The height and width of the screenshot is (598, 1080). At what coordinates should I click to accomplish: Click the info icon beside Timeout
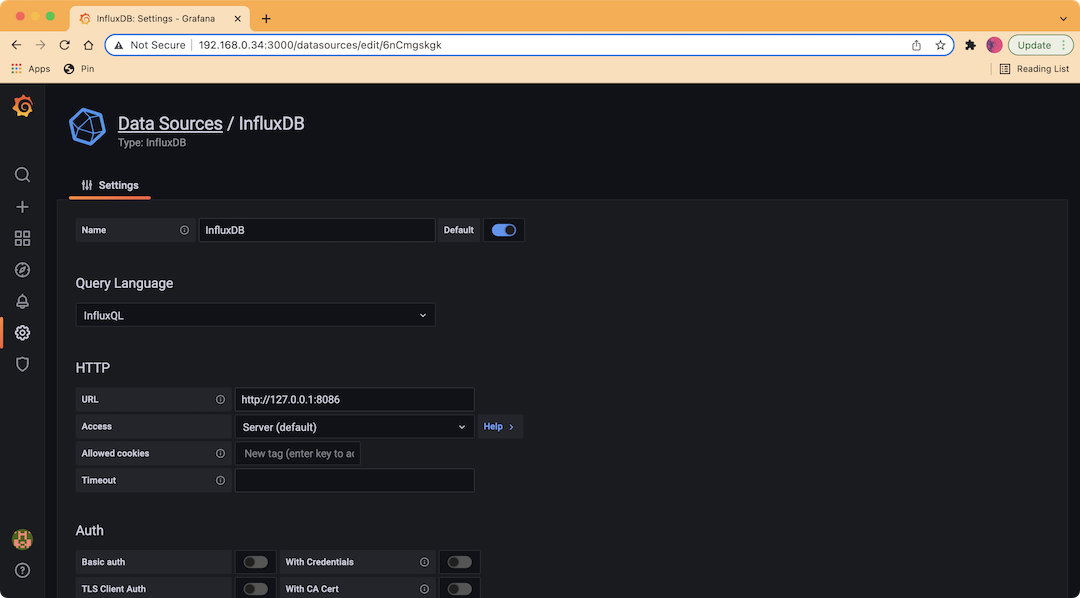pos(220,480)
